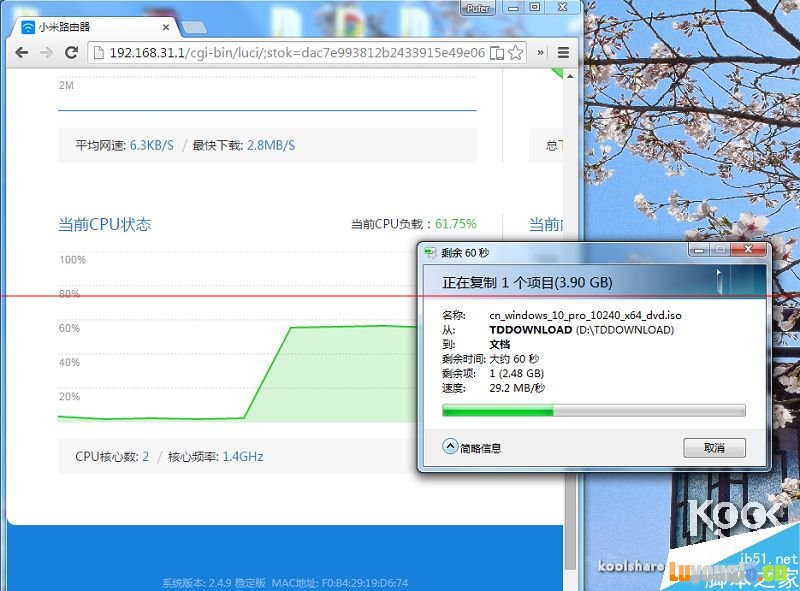The width and height of the screenshot is (800, 591).
Task: Click the copy dialog title bar icon
Action: click(430, 252)
